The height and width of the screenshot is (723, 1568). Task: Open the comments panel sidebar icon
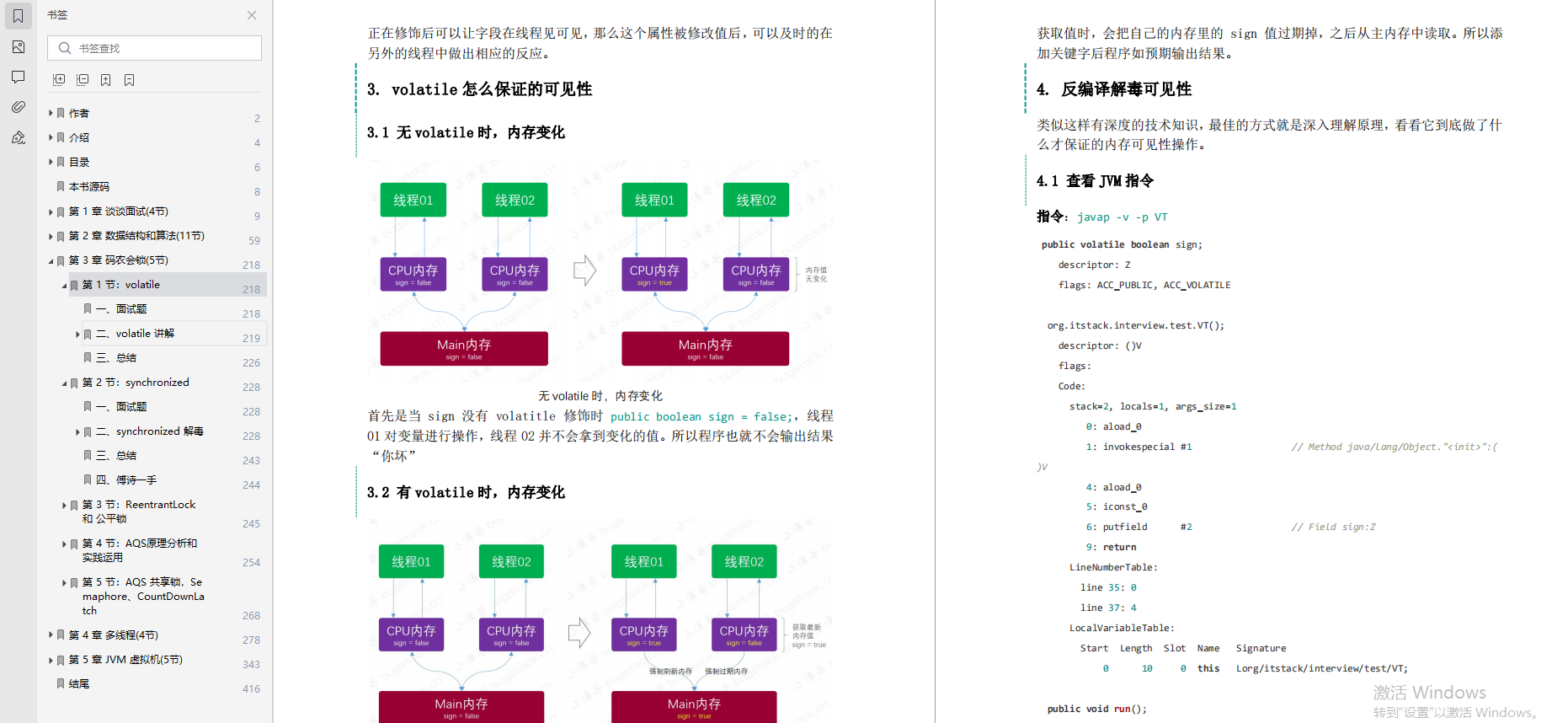pos(18,78)
